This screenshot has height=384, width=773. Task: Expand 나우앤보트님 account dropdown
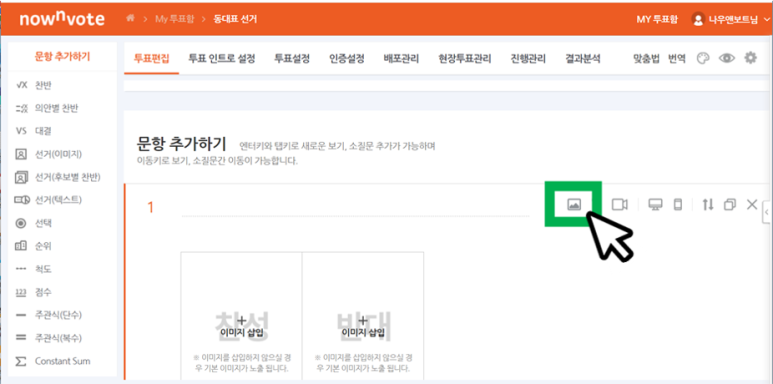(x=767, y=19)
